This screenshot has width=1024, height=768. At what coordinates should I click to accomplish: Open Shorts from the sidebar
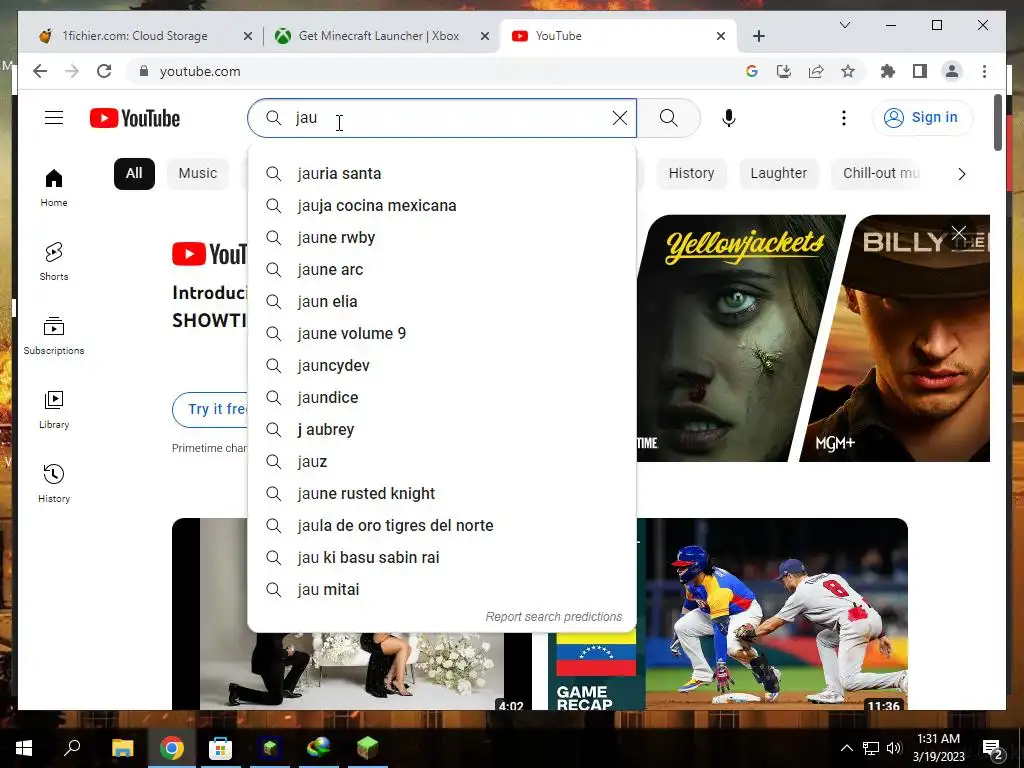coord(54,261)
